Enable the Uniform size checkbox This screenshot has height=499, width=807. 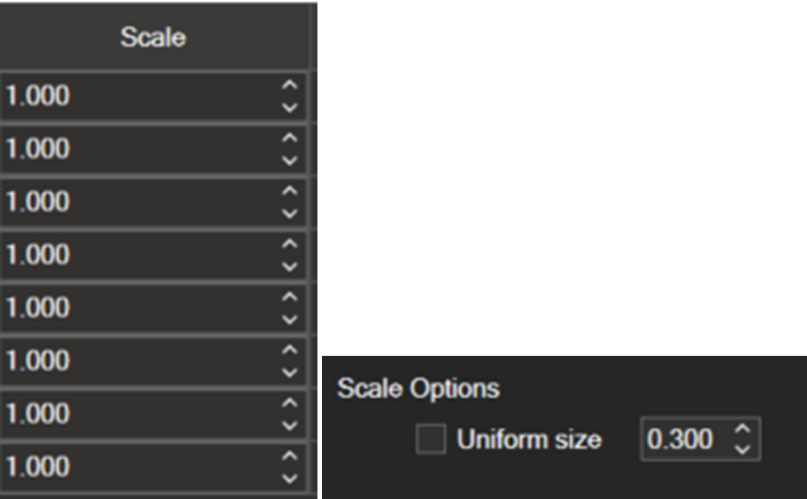[x=431, y=439]
